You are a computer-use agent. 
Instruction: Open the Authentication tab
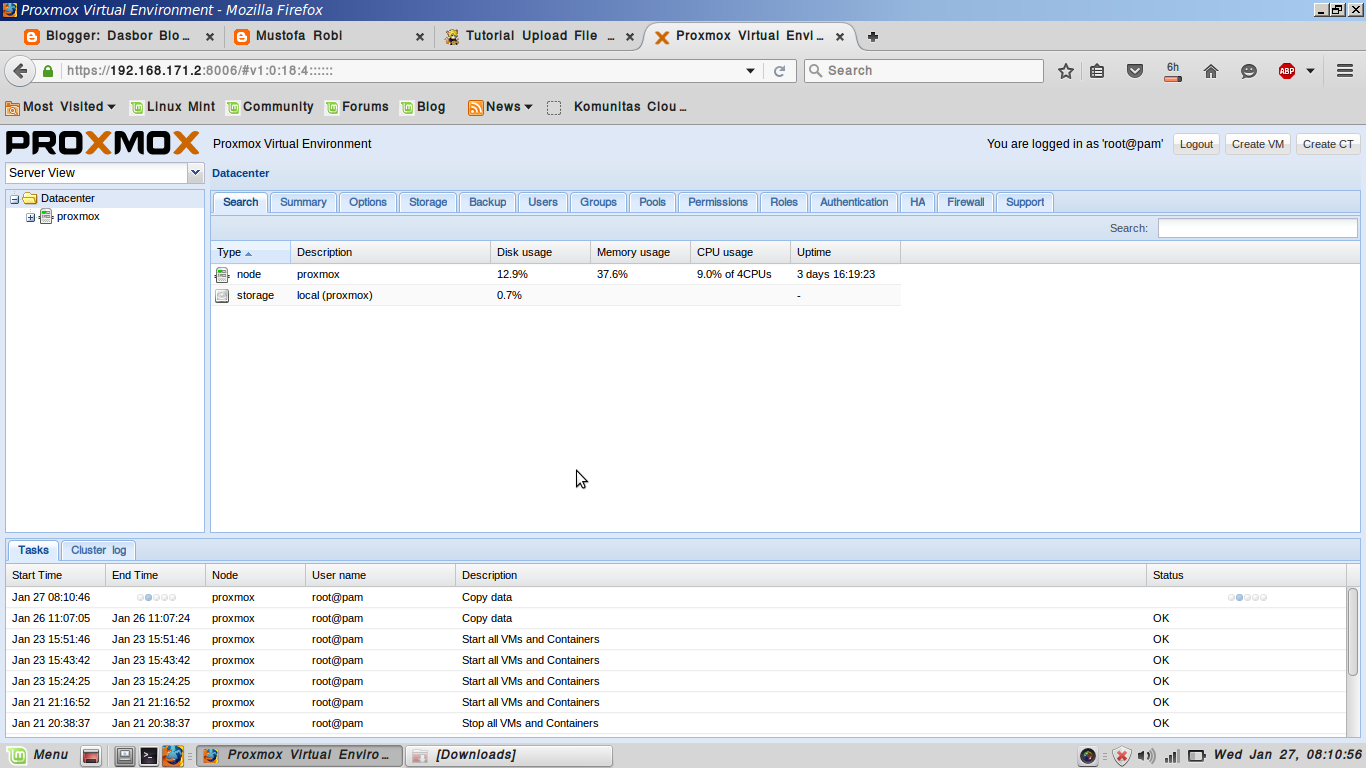pyautogui.click(x=854, y=202)
